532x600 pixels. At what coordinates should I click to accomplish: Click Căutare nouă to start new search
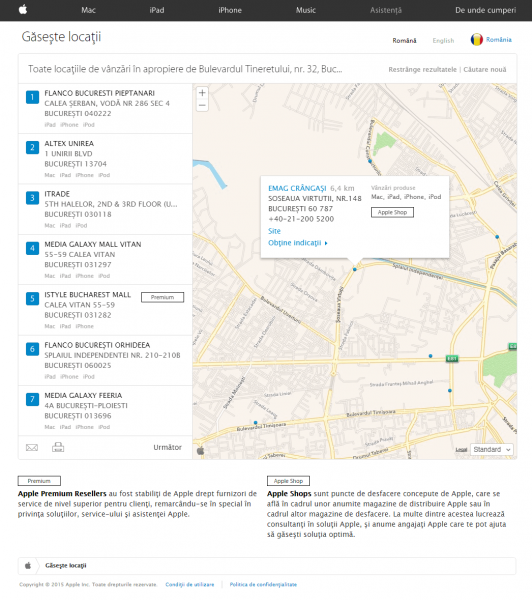485,70
